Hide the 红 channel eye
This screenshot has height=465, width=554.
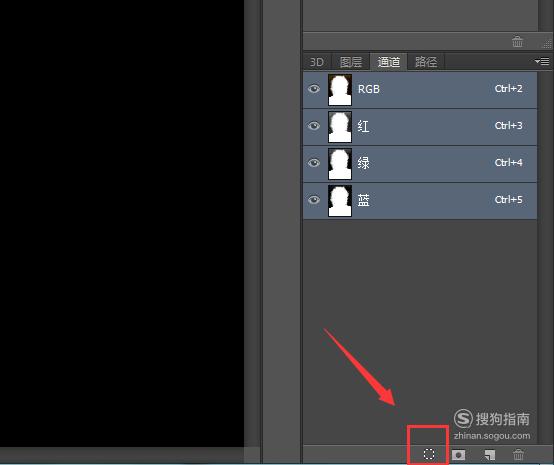[313, 126]
